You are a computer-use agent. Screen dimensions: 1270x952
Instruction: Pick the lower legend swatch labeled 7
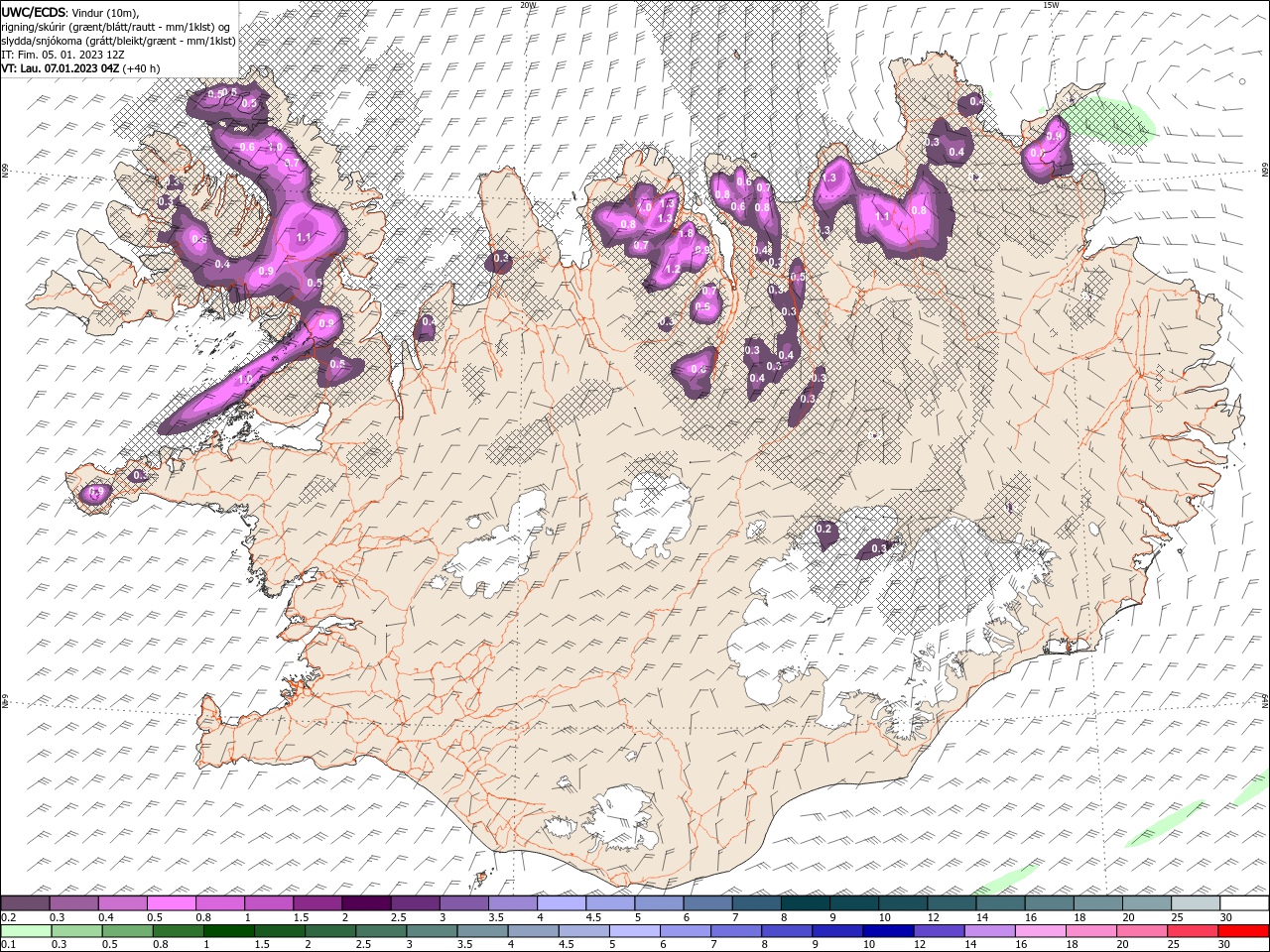coord(735,931)
